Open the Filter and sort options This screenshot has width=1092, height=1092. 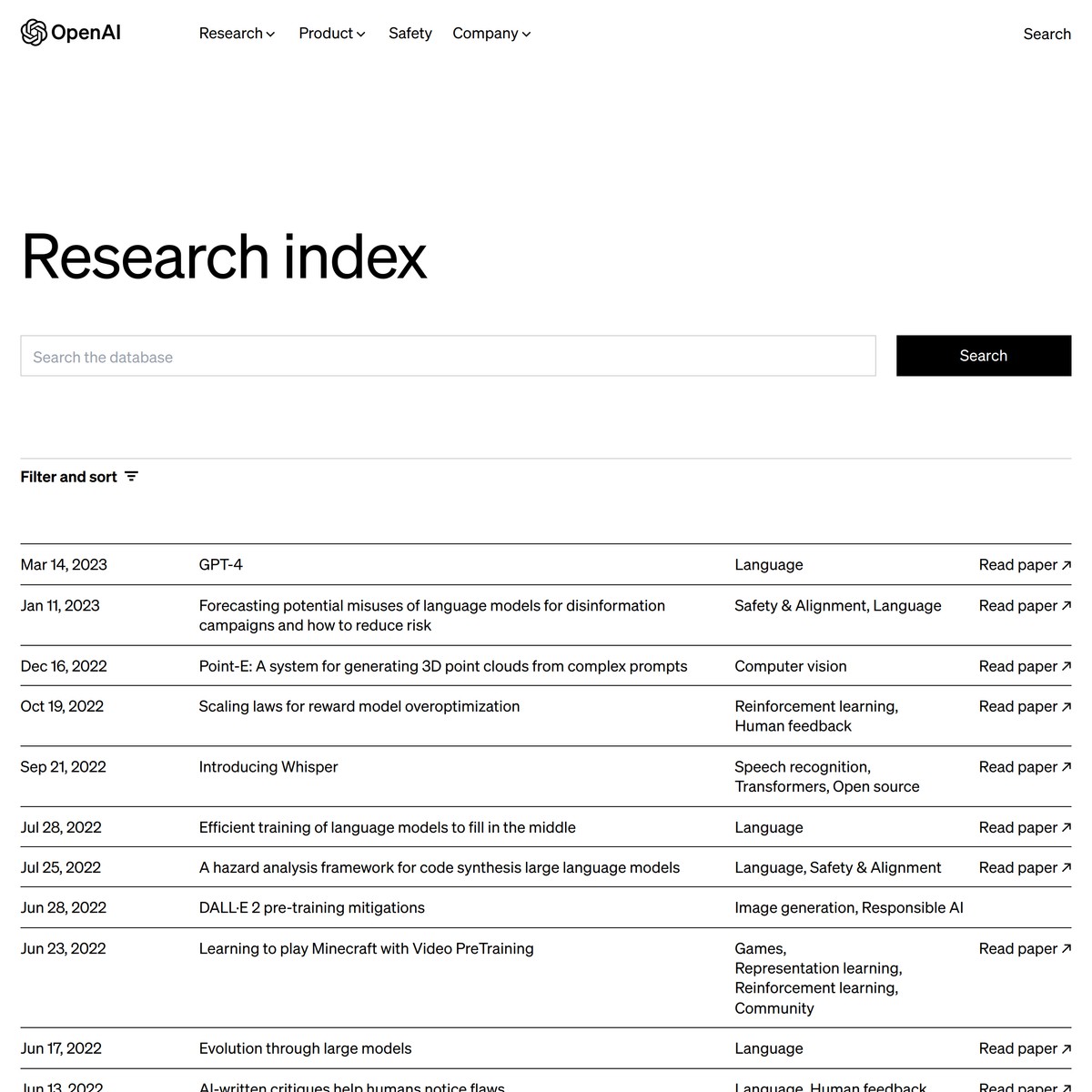pyautogui.click(x=79, y=477)
